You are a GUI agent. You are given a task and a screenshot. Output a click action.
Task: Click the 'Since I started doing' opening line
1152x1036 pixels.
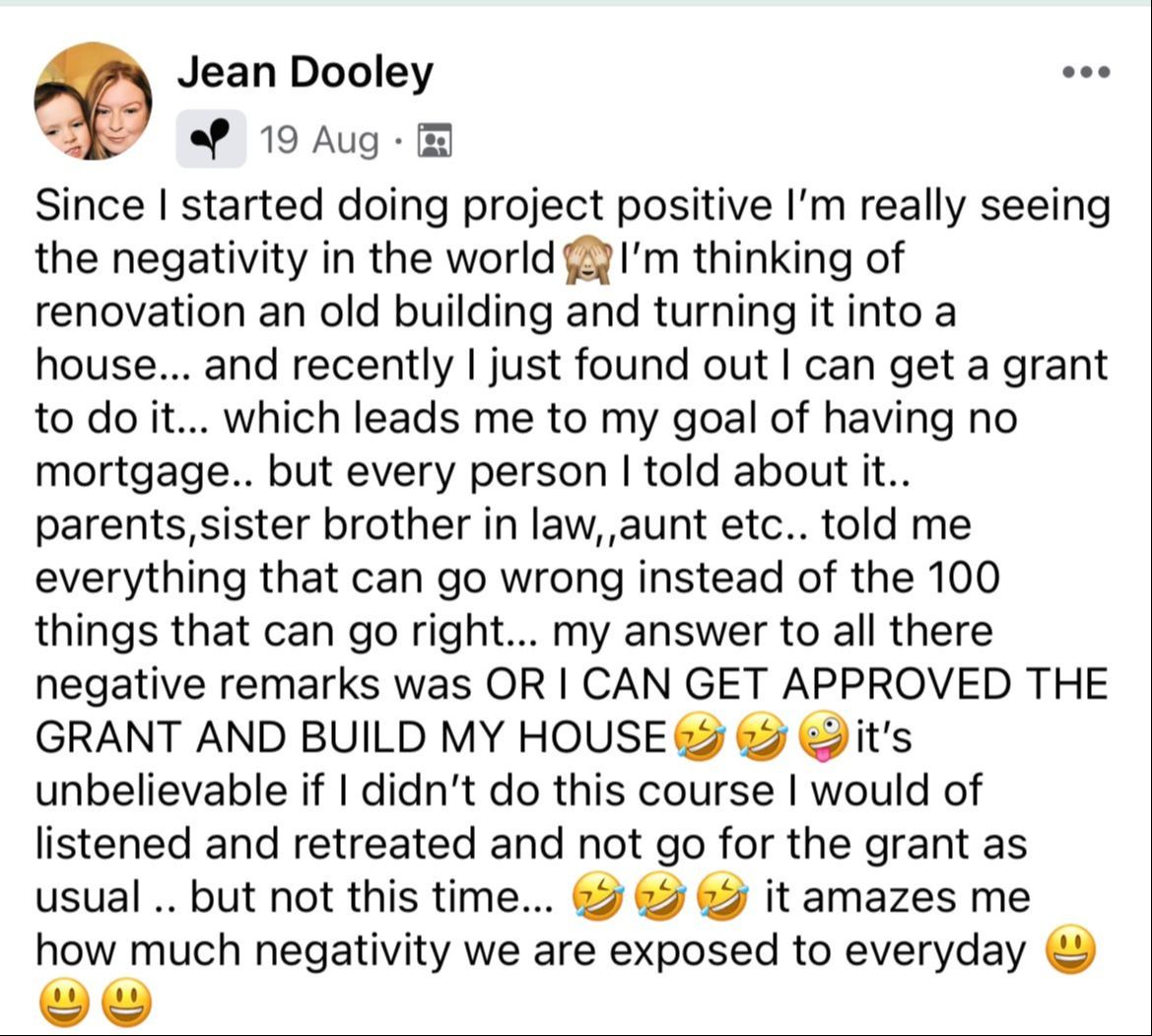573,206
